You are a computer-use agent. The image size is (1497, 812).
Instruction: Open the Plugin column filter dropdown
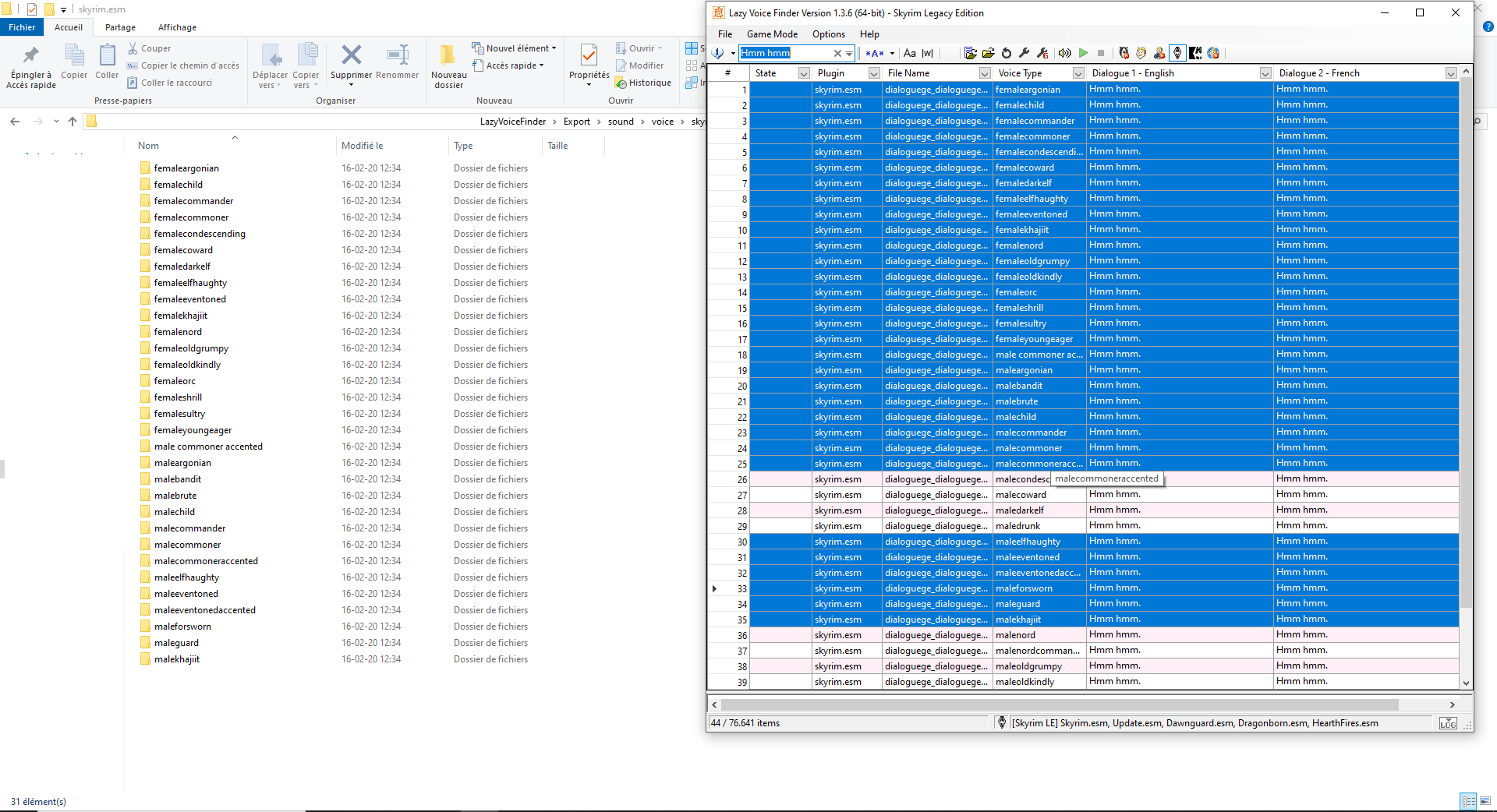[x=874, y=73]
